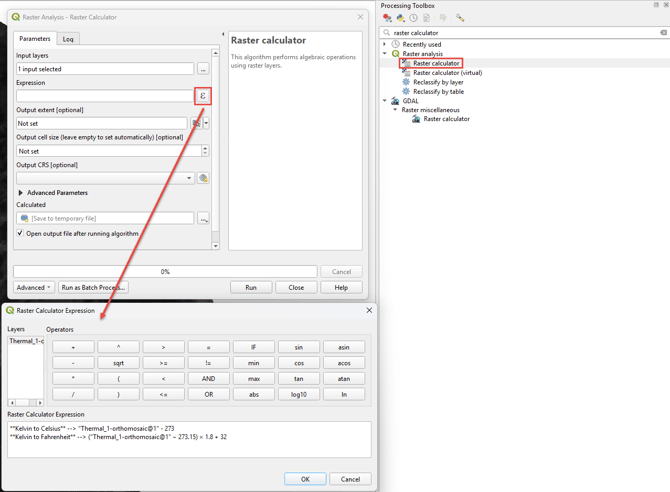Click the Output extent map icon button
Screen dimensions: 670x492
pyautogui.click(x=196, y=124)
